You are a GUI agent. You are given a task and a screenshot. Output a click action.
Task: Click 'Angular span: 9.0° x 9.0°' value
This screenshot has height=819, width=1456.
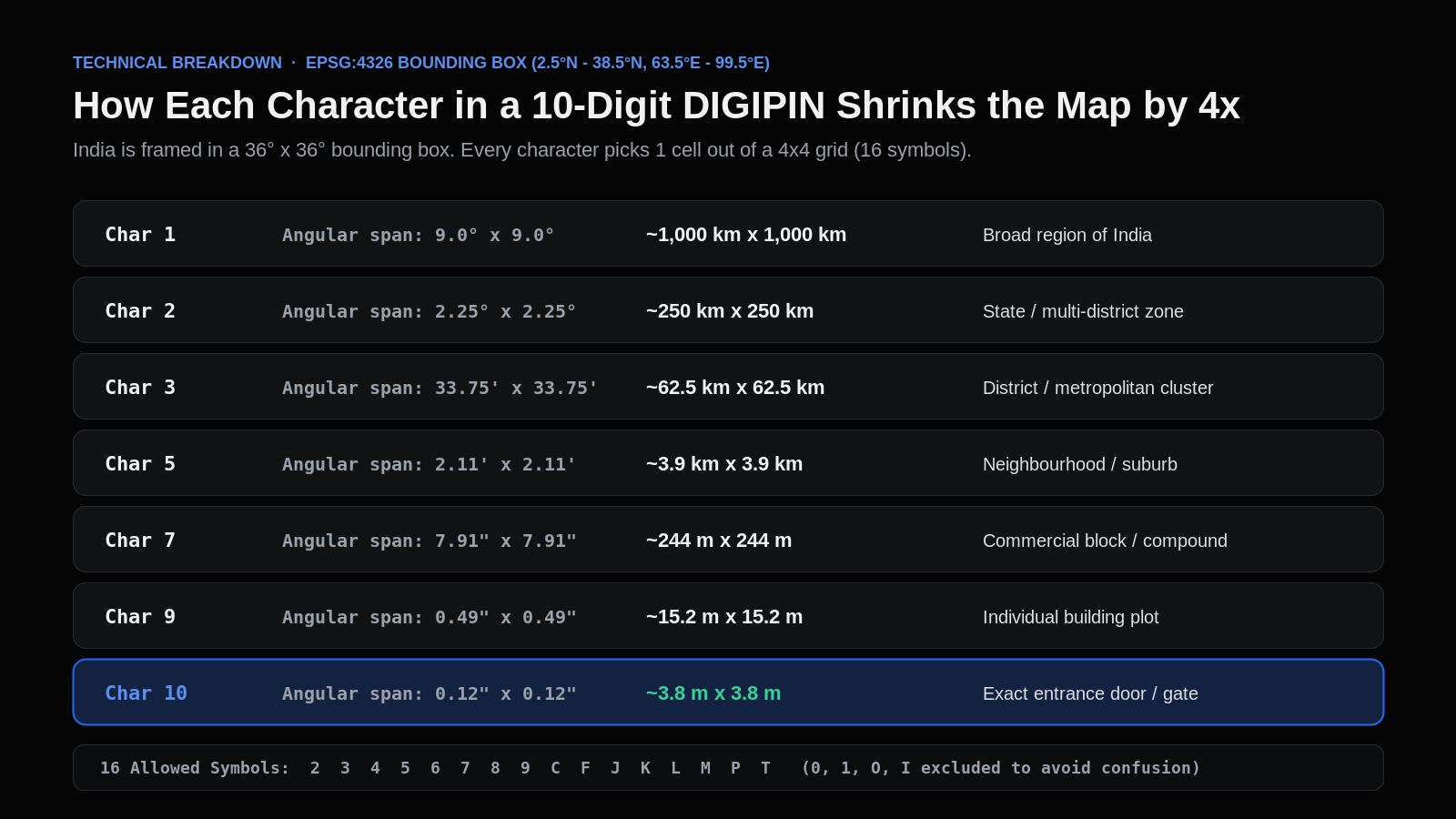419,235
